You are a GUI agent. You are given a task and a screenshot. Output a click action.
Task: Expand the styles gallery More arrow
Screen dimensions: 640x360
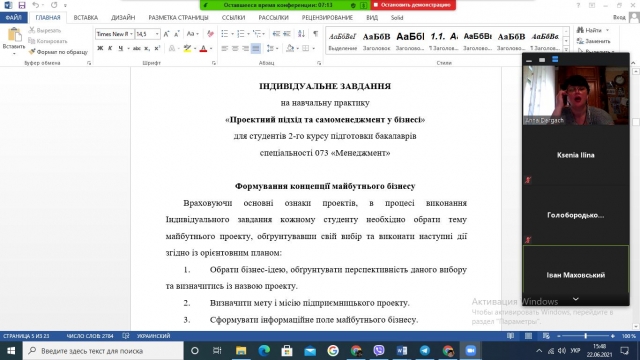tap(566, 50)
